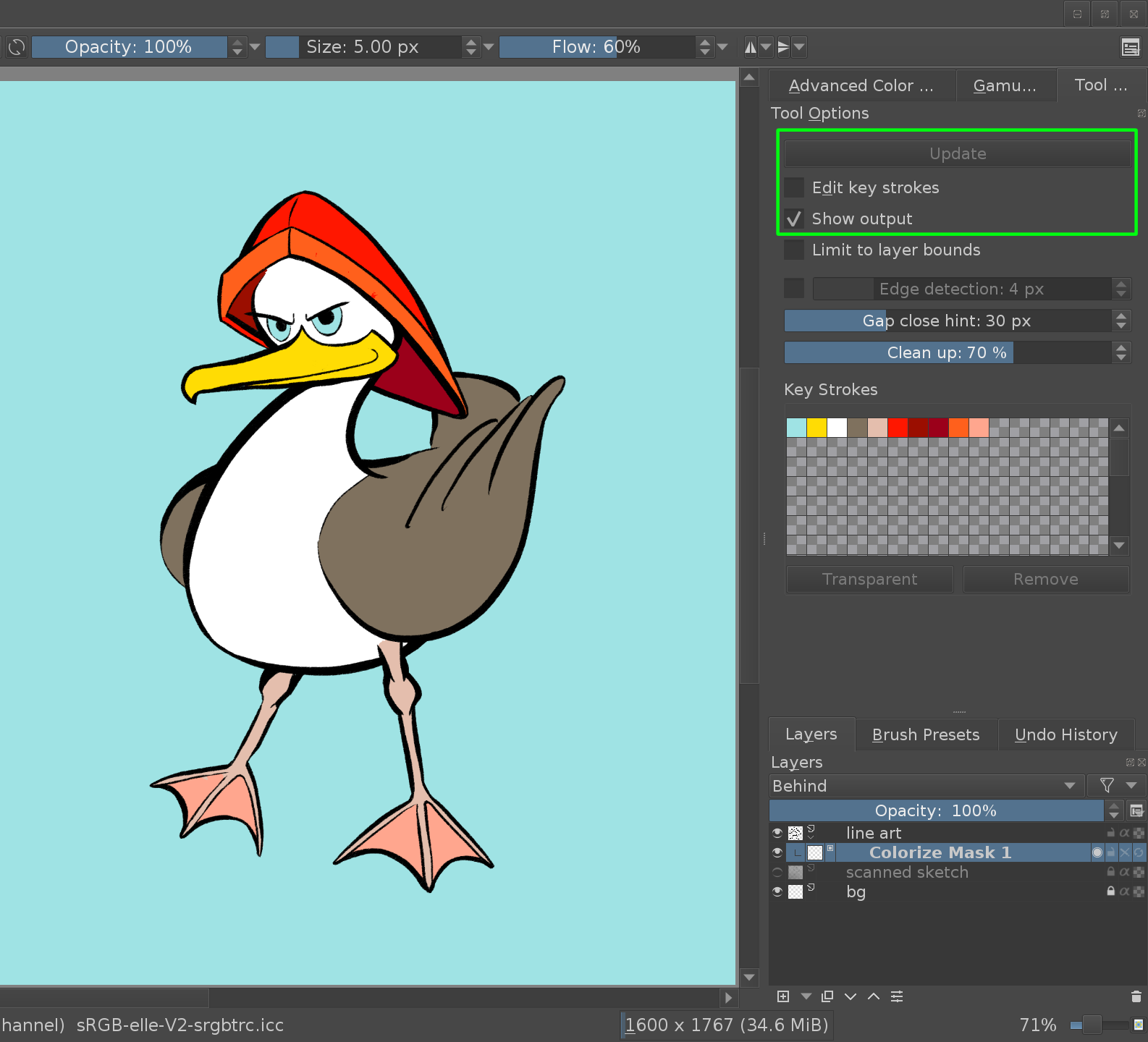
Task: Expand the Opacity options dropdown arrow in toolbar
Action: 255,47
